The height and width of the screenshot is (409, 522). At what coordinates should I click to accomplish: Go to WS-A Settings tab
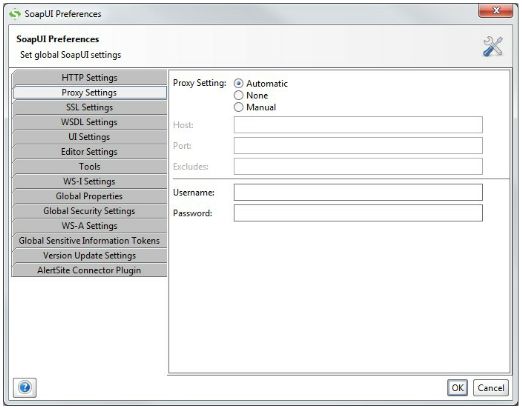coord(89,226)
